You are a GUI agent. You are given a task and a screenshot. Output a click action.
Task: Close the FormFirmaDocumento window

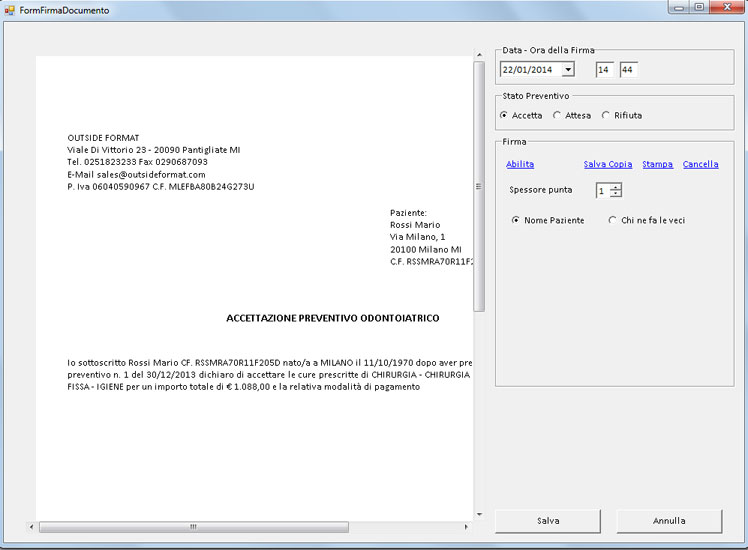pyautogui.click(x=727, y=7)
